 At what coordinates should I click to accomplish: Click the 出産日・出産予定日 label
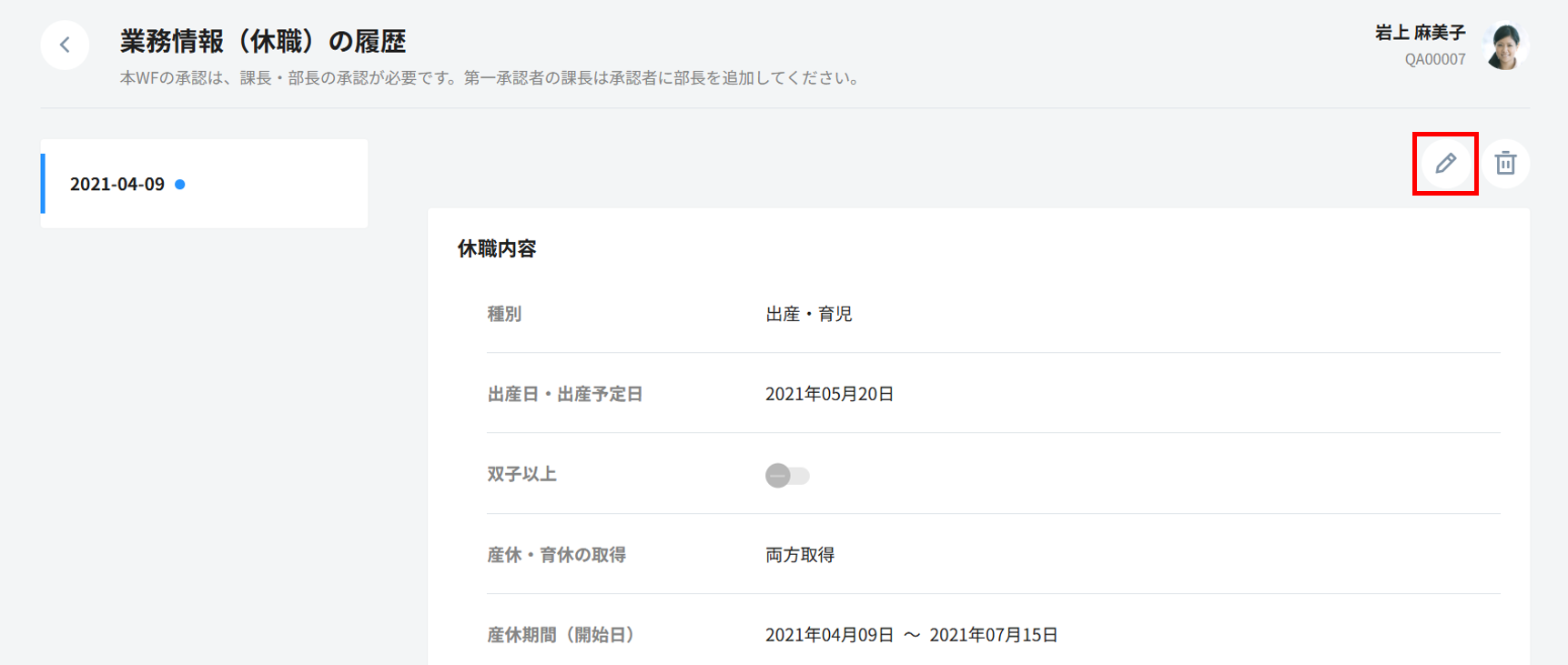pyautogui.click(x=565, y=395)
